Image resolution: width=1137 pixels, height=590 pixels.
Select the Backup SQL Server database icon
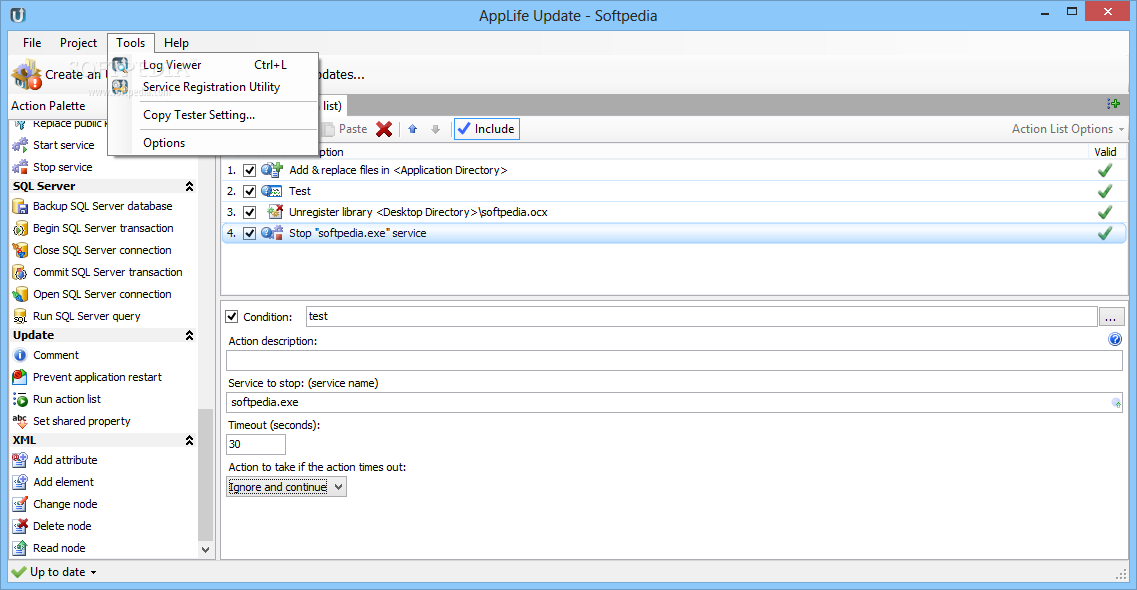[20, 207]
